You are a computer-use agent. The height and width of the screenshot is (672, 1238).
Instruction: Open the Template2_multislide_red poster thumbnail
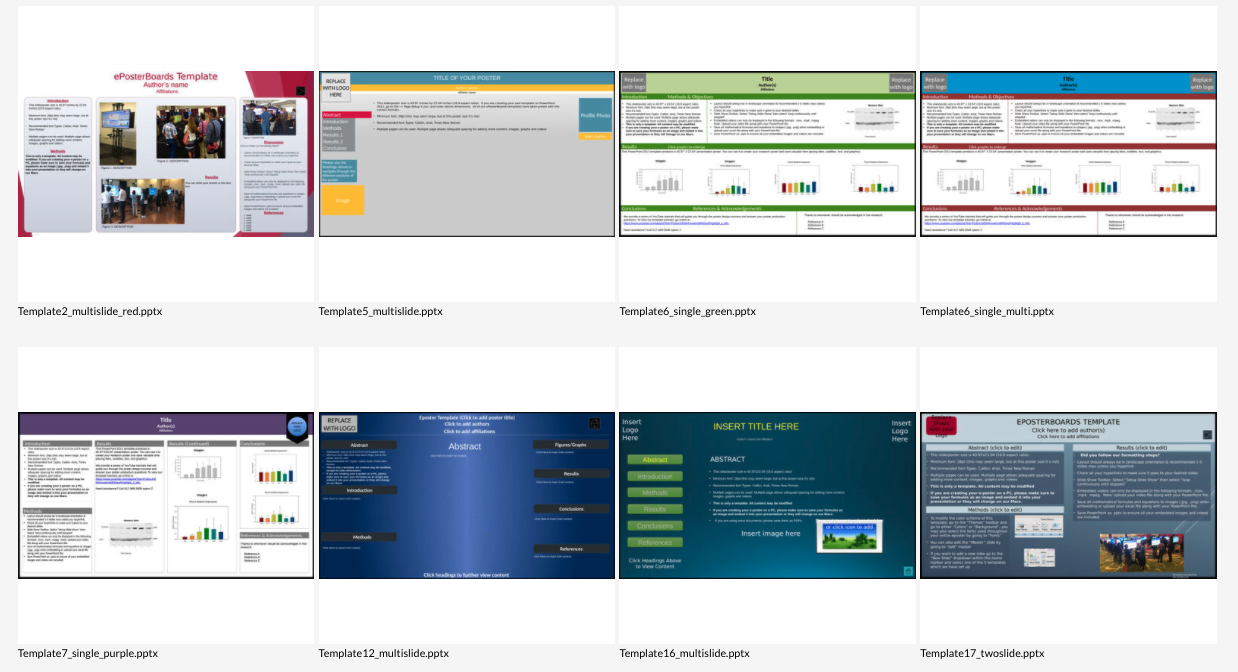coord(166,153)
